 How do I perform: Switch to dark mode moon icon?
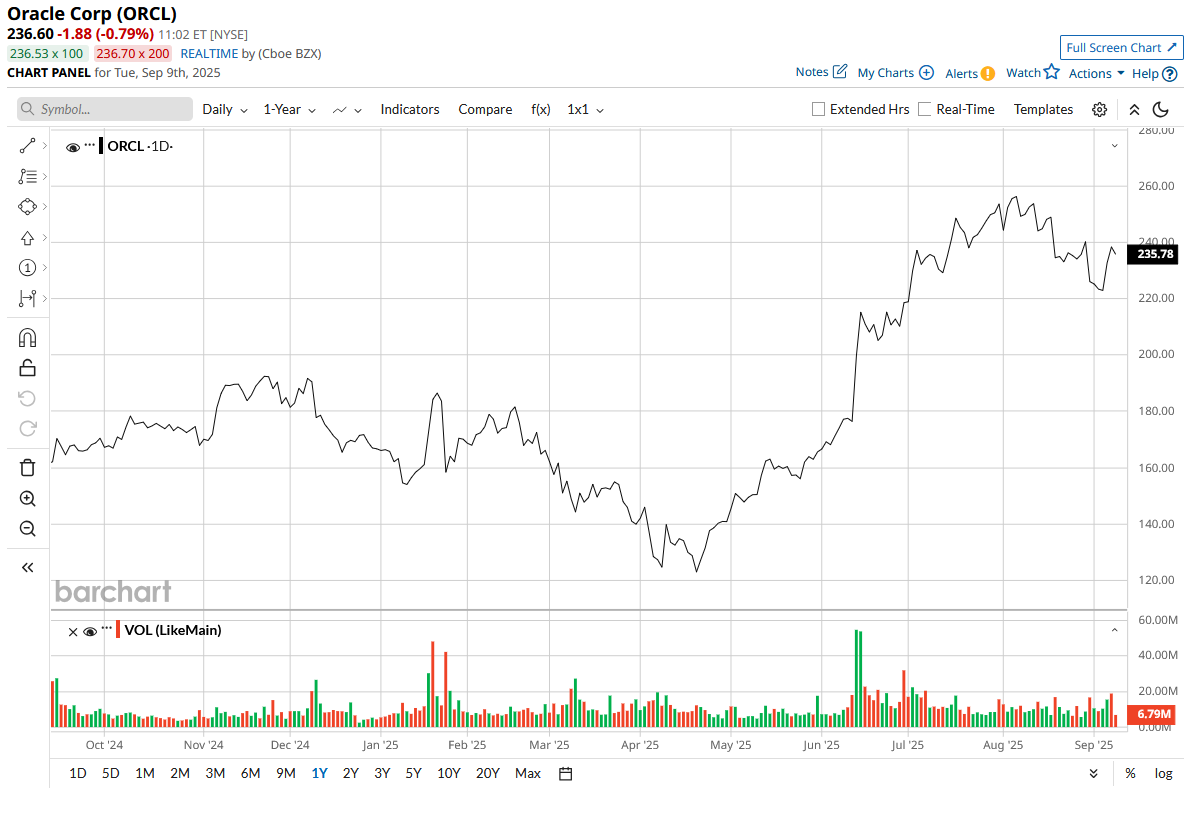click(1161, 109)
